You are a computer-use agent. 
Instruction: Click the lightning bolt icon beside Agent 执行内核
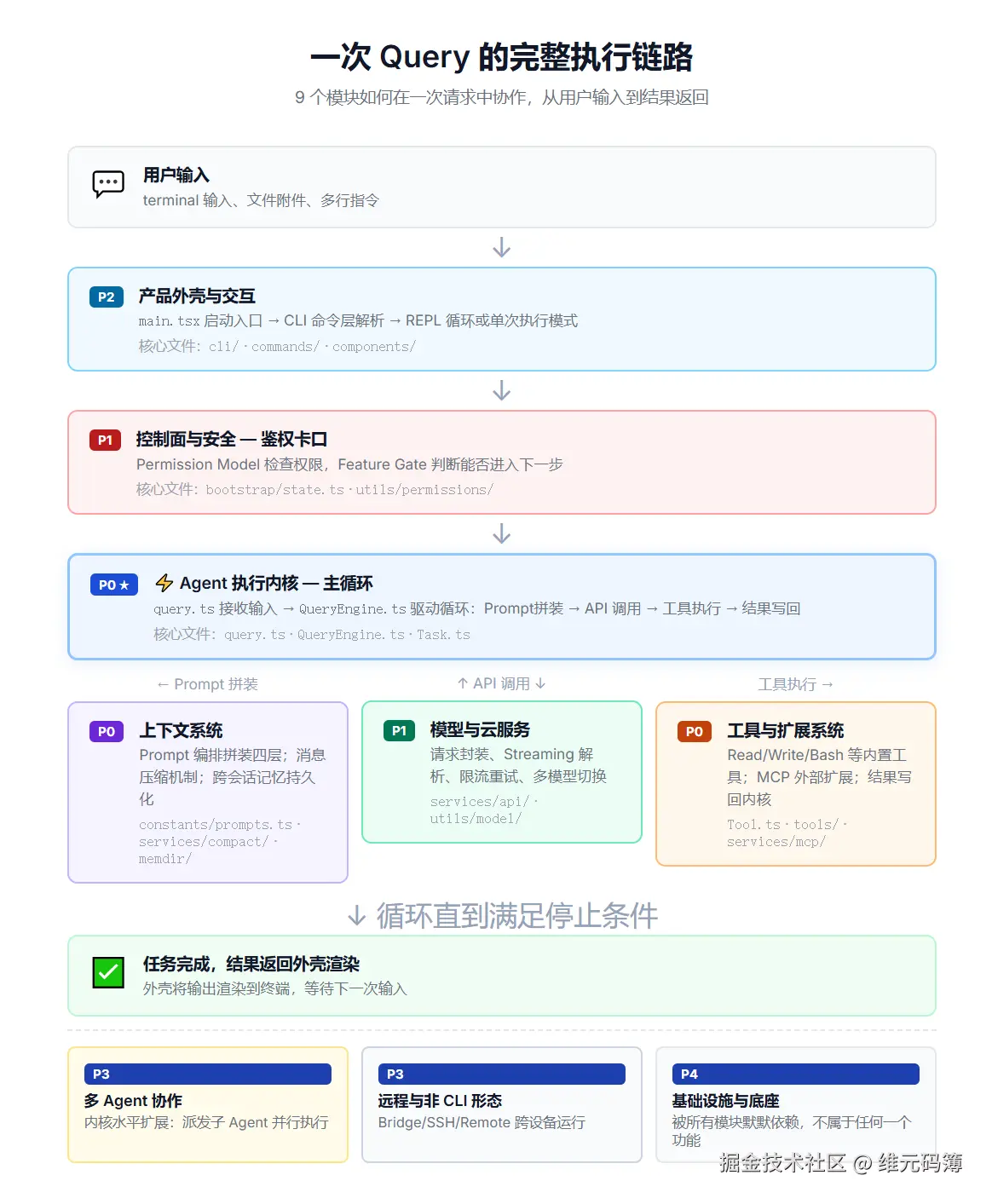click(x=163, y=583)
